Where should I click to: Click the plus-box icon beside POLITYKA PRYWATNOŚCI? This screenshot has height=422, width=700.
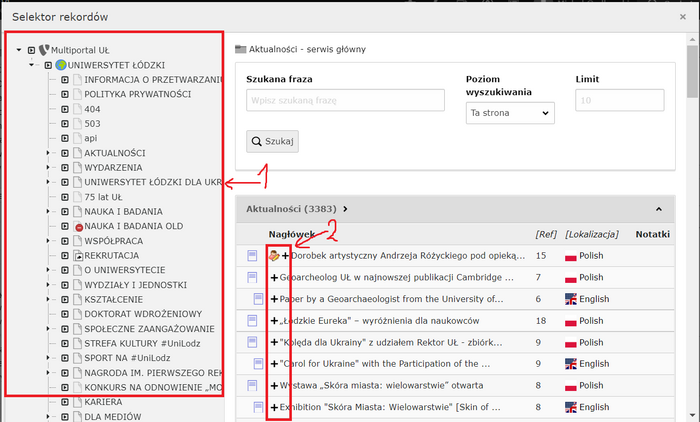[65, 94]
